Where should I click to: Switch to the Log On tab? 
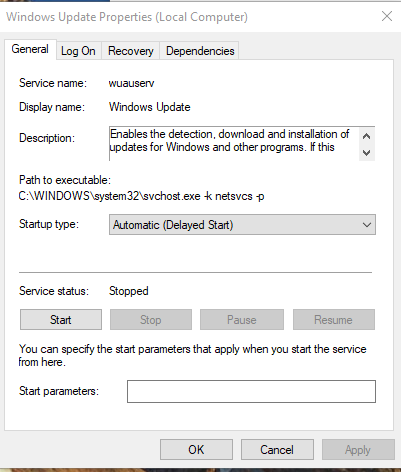pyautogui.click(x=78, y=51)
